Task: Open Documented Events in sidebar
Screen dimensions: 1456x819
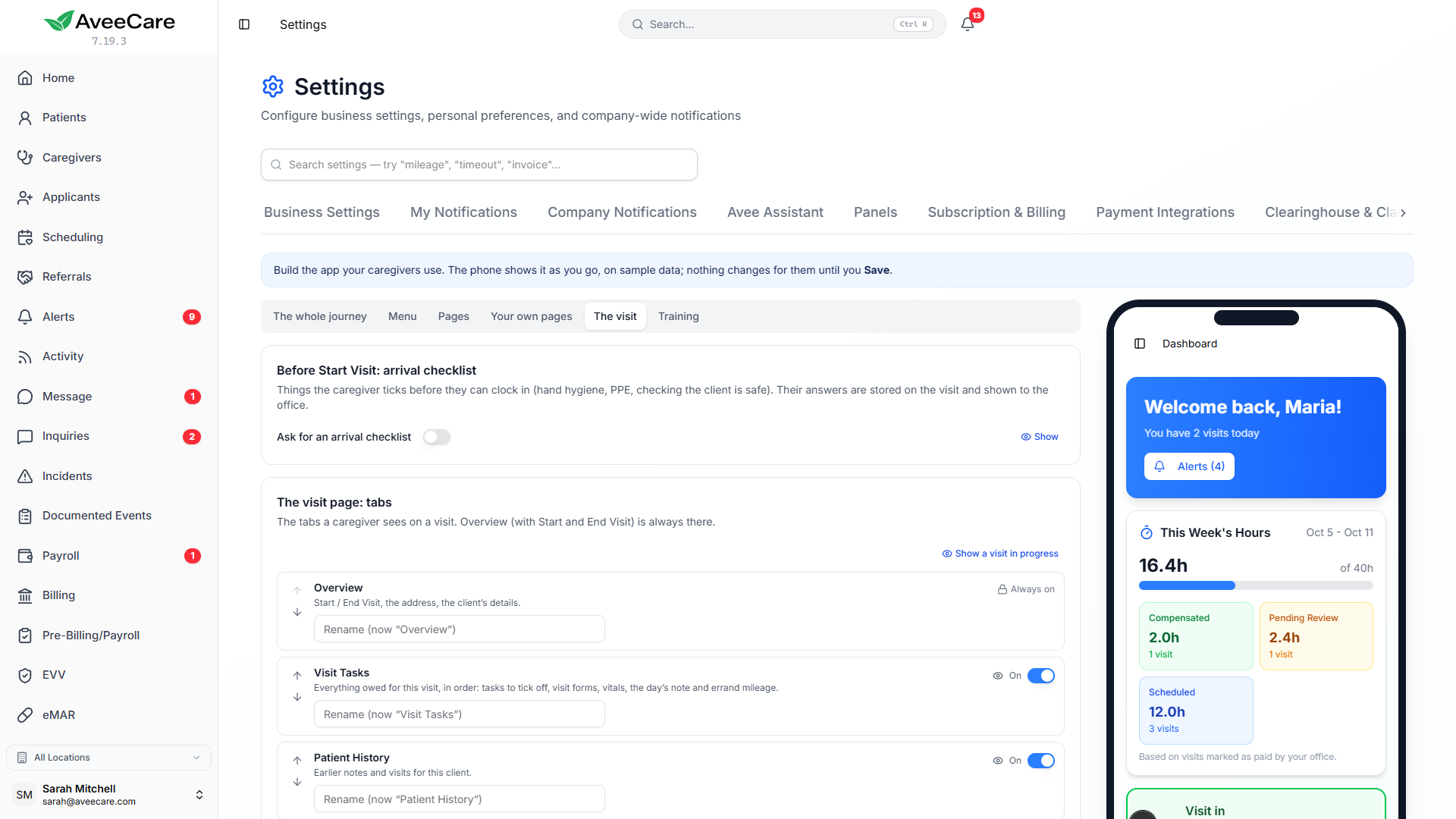Action: (x=108, y=516)
